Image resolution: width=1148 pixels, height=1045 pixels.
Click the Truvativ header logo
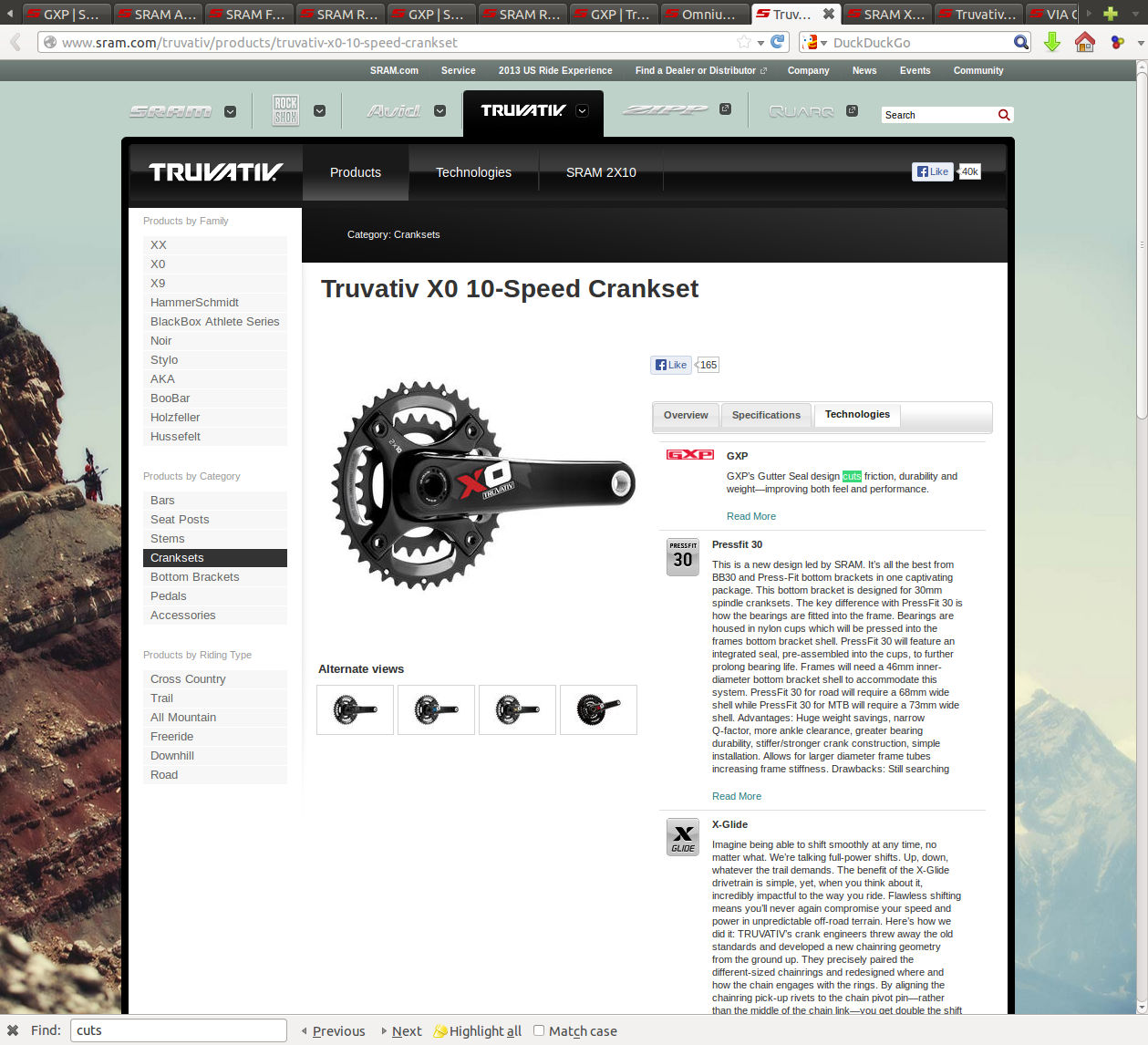215,172
